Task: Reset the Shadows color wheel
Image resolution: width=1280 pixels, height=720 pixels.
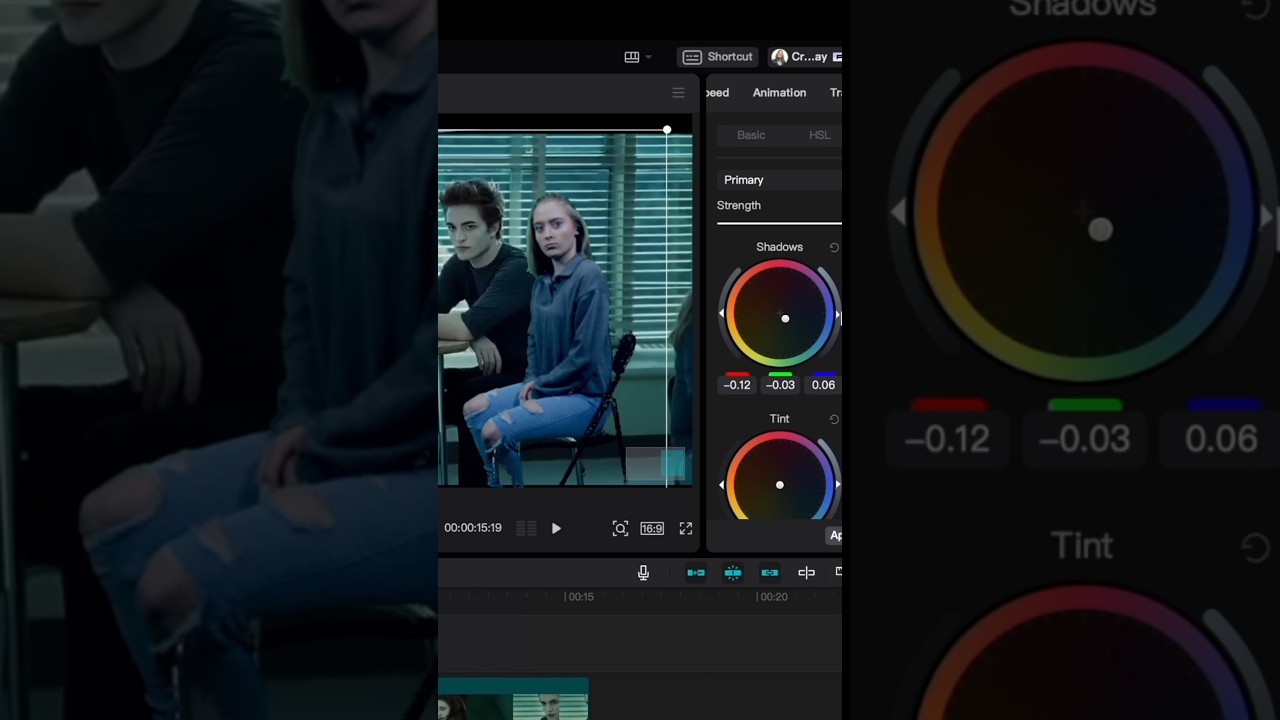Action: pos(834,247)
